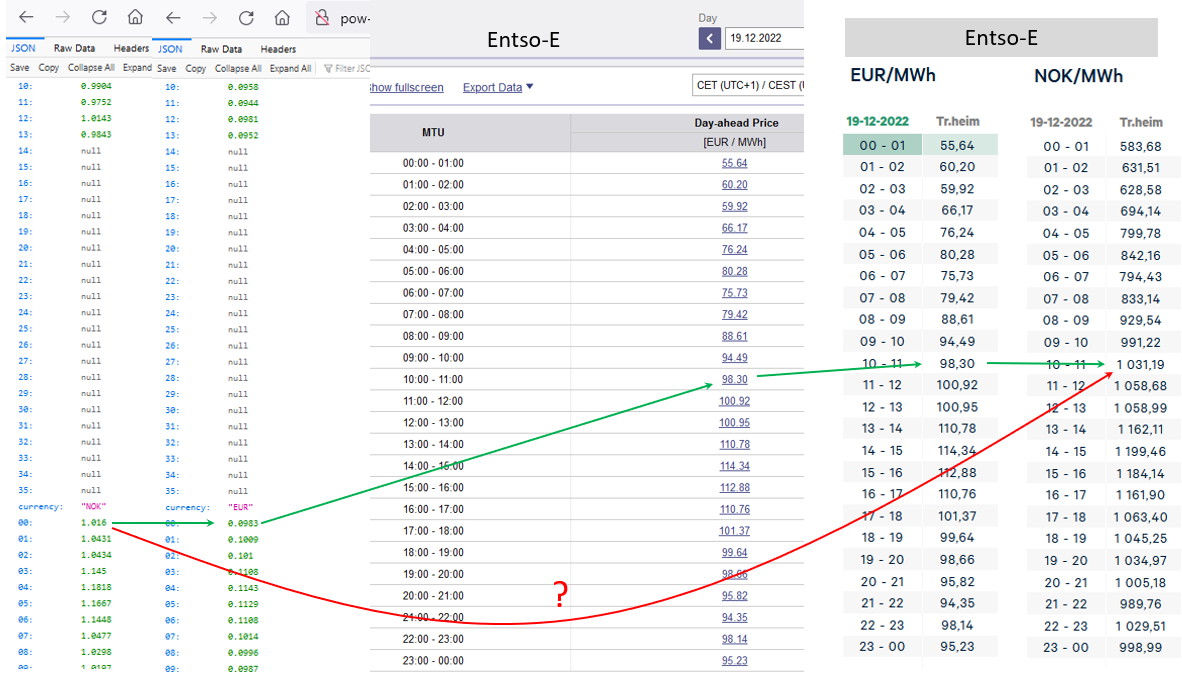This screenshot has height=678, width=1182.
Task: Select the JSON tab in the left viewer
Action: (x=22, y=47)
